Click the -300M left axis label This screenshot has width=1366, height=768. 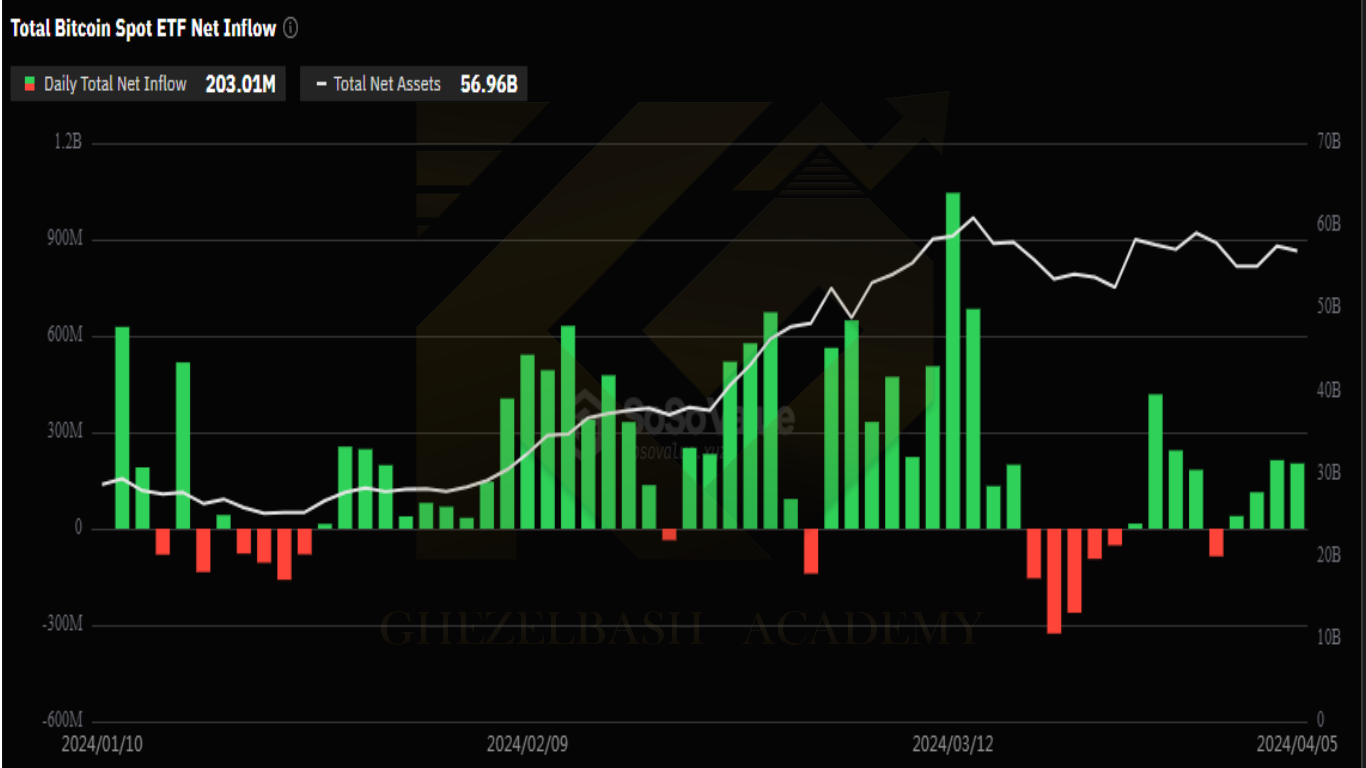coord(62,625)
